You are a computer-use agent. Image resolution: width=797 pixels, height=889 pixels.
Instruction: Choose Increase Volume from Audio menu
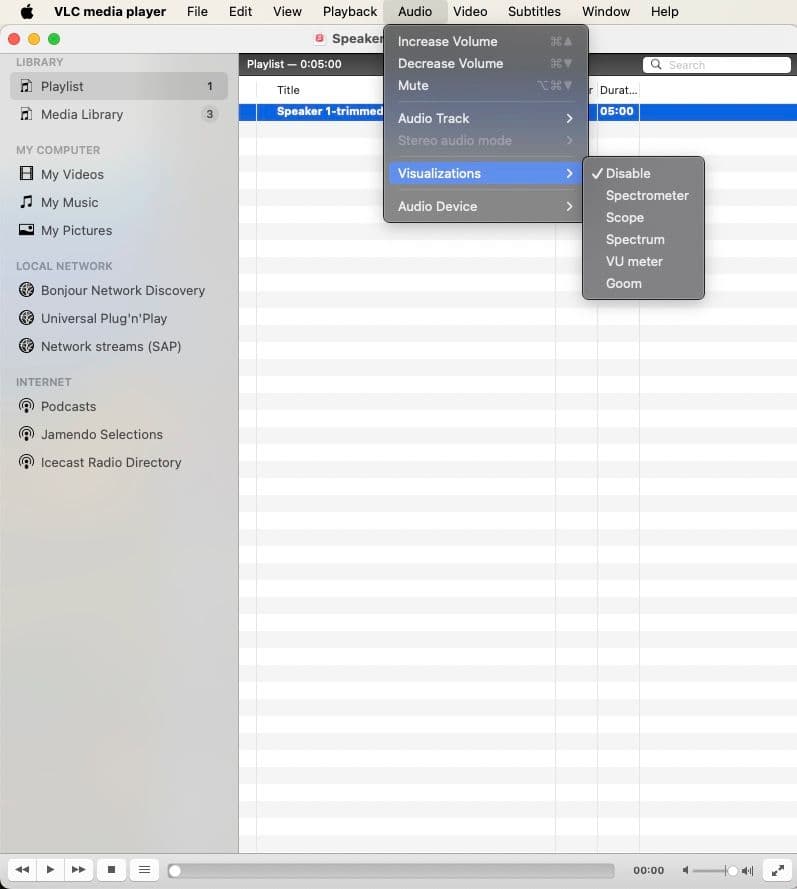tap(447, 41)
